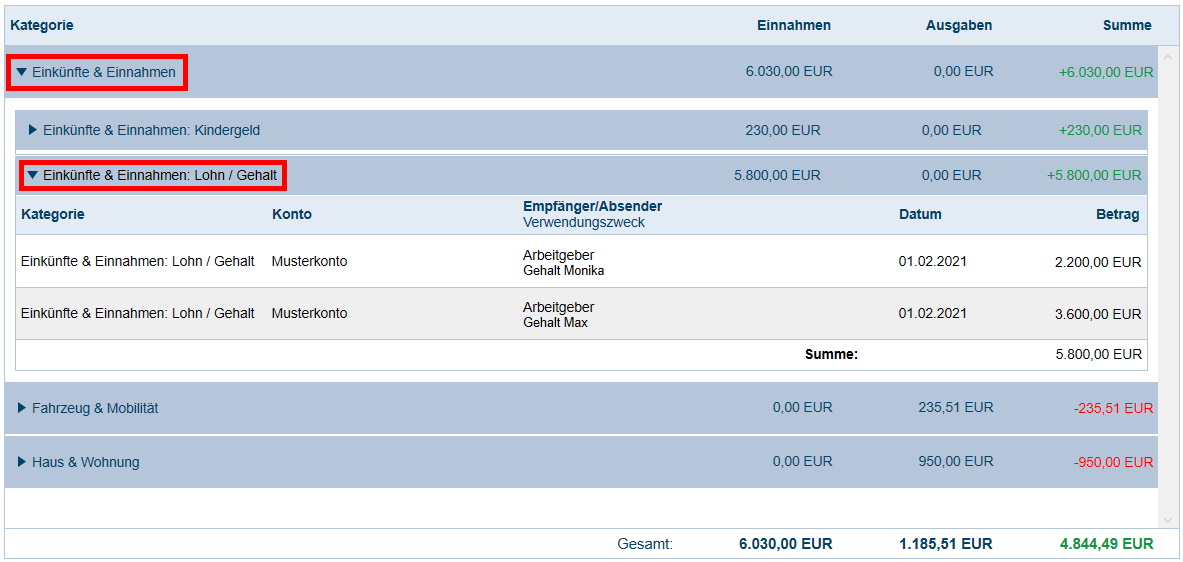Click the Empfänger/Absender column header
This screenshot has width=1183, height=562.
point(592,206)
